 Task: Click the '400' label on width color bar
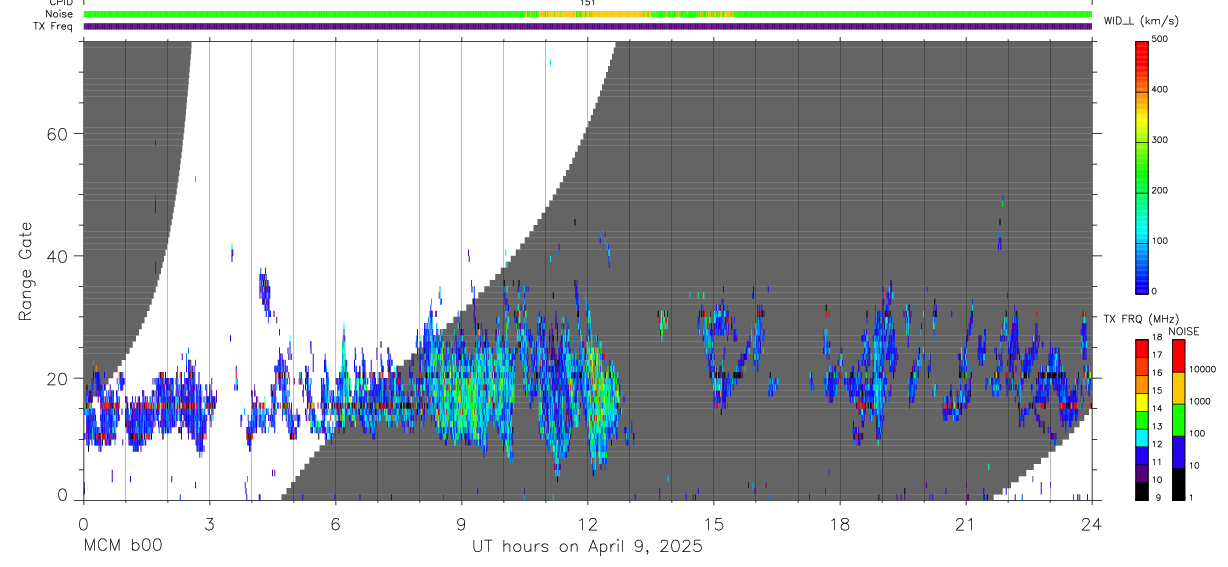pyautogui.click(x=1161, y=90)
